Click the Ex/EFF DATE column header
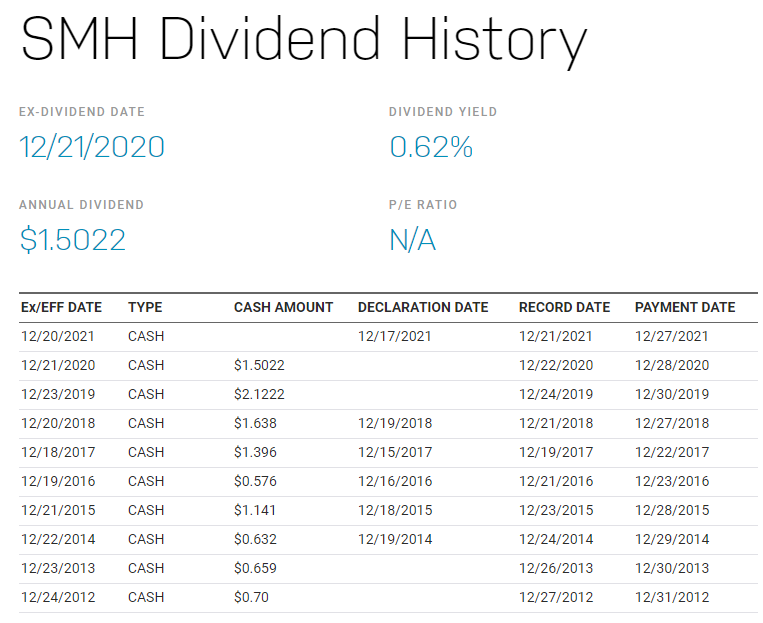 [61, 307]
